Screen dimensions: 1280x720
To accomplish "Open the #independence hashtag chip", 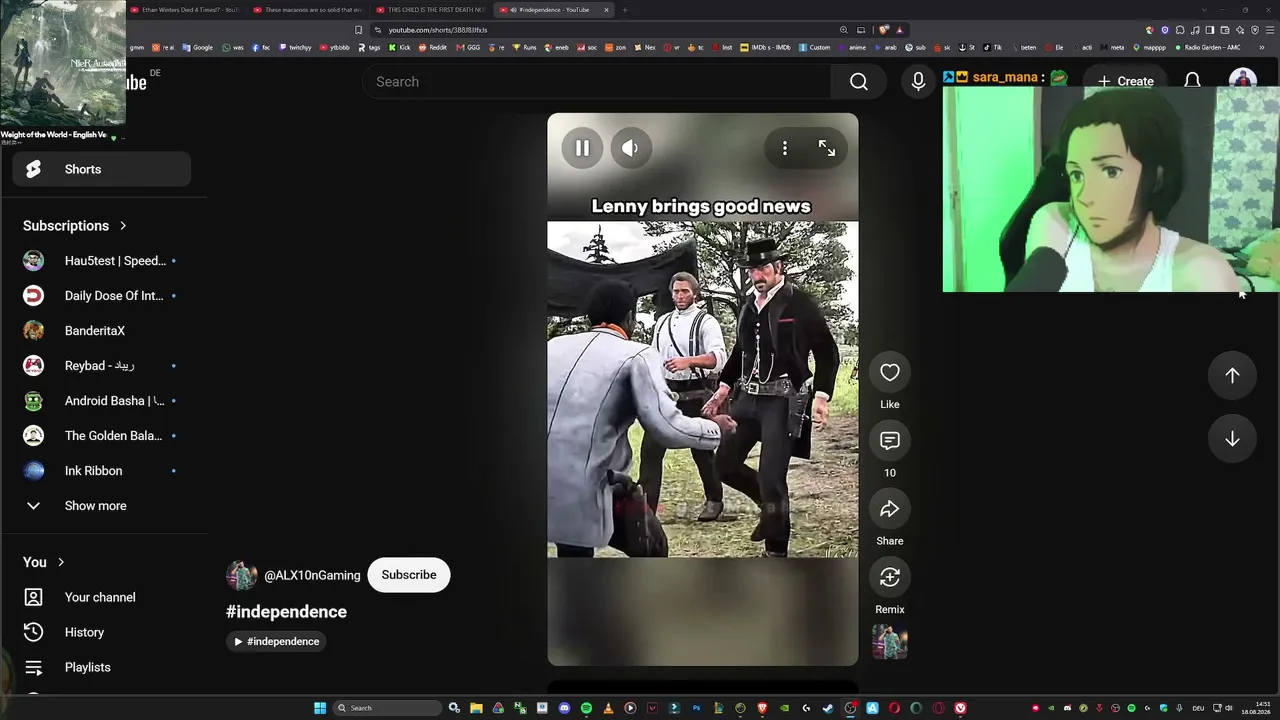I will (x=276, y=641).
